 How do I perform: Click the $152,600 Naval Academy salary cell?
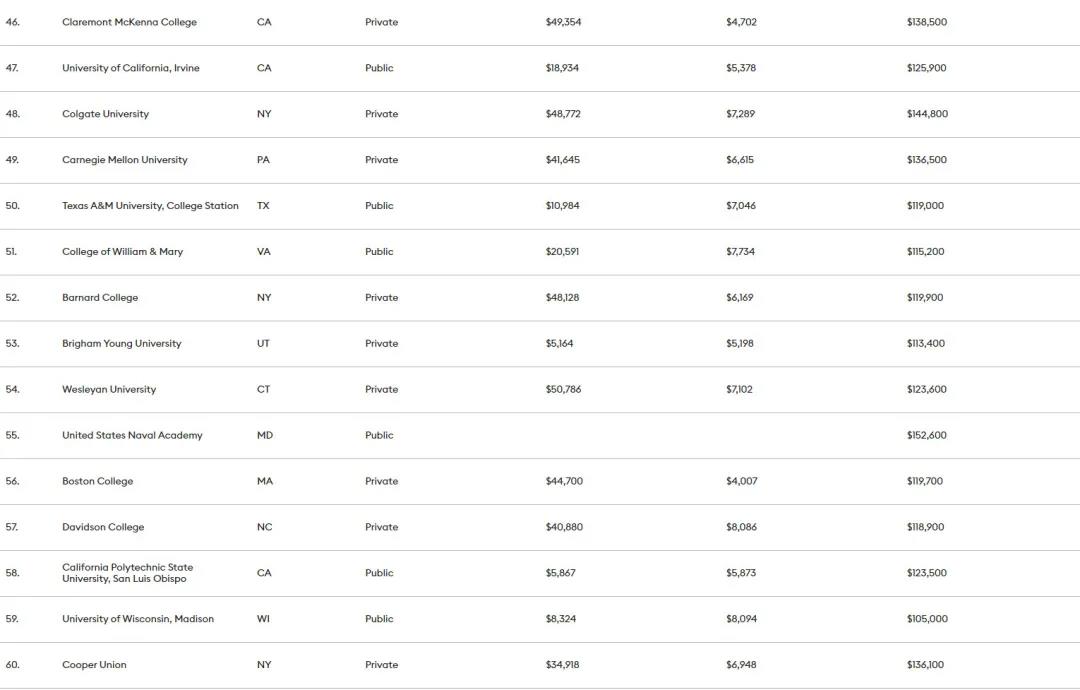pyautogui.click(x=926, y=435)
